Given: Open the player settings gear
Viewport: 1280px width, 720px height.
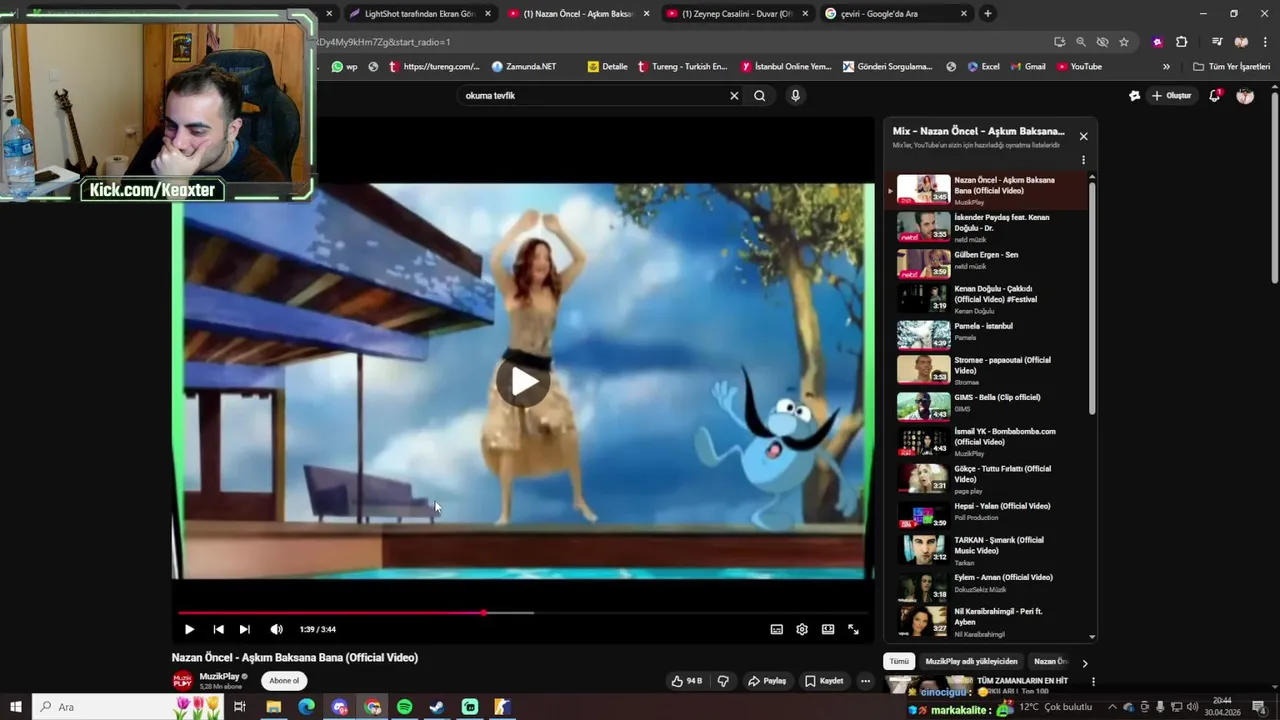Looking at the screenshot, I should click(x=802, y=629).
